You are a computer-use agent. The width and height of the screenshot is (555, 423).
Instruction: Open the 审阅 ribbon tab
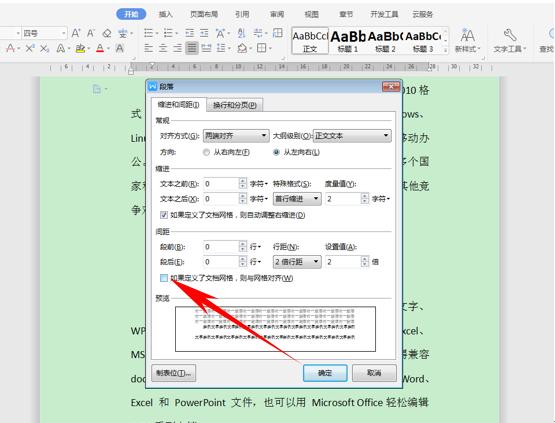click(277, 14)
